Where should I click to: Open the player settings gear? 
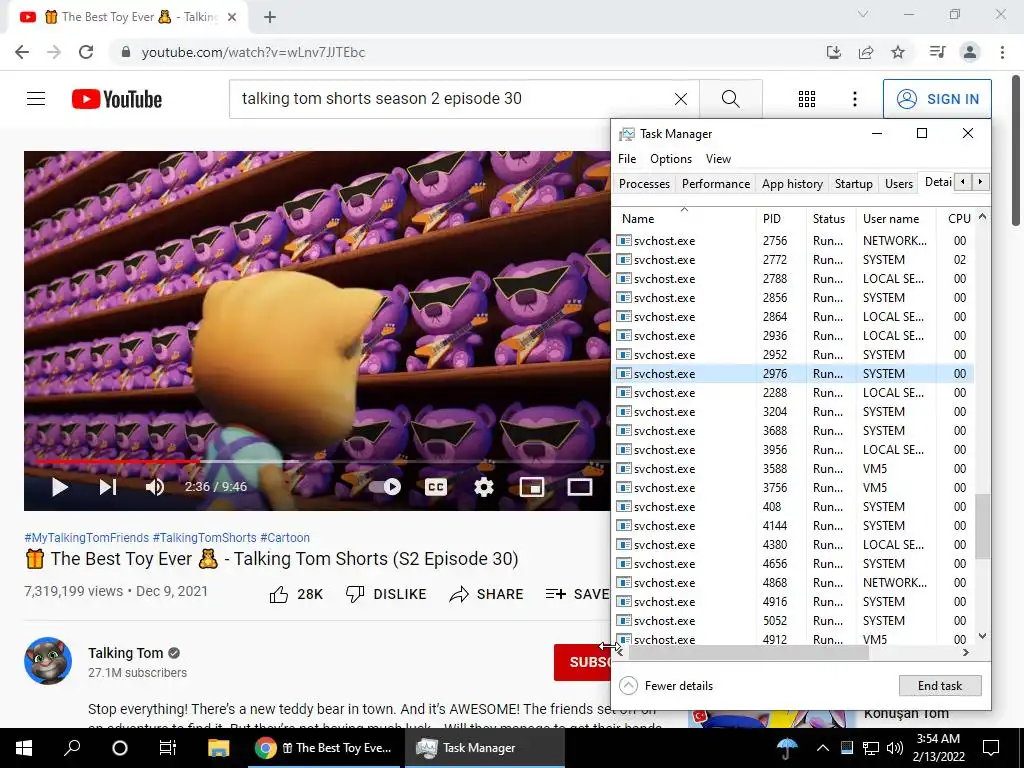pos(484,487)
